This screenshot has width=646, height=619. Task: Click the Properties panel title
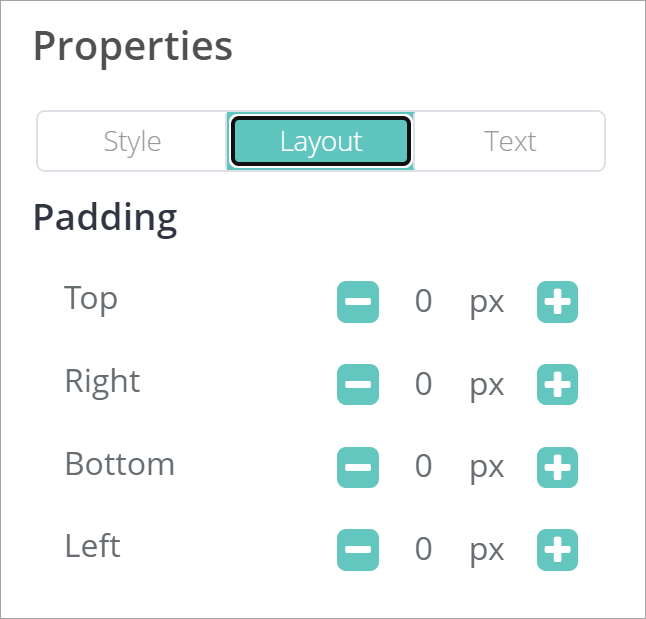coord(132,47)
